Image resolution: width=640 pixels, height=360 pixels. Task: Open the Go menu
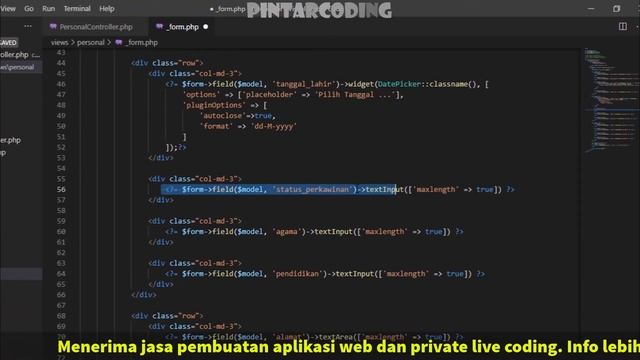coord(29,9)
